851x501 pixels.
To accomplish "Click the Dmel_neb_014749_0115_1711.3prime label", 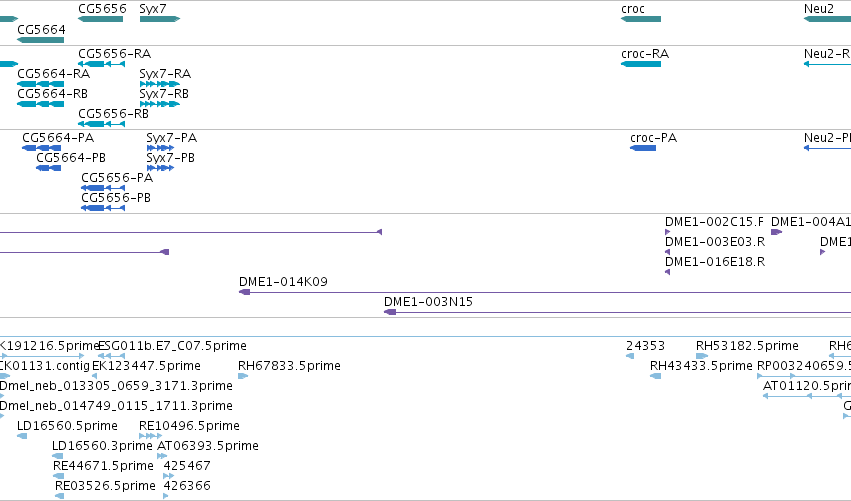I will point(116,406).
